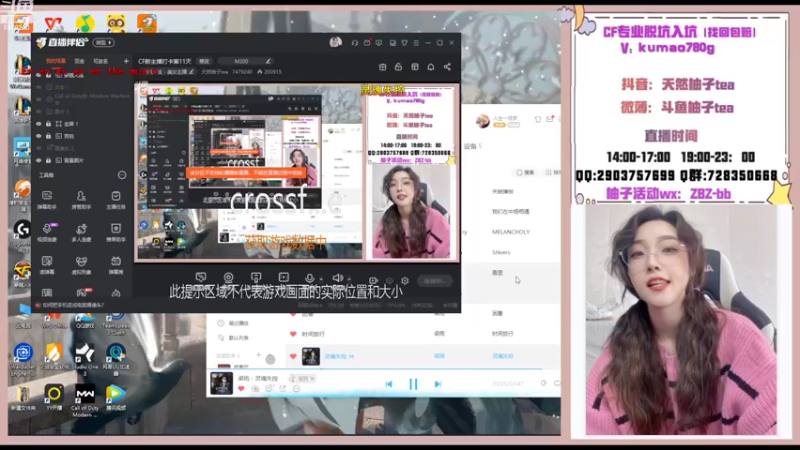Viewport: 800px width, 450px height.
Task: Skip to the next track
Action: (437, 384)
